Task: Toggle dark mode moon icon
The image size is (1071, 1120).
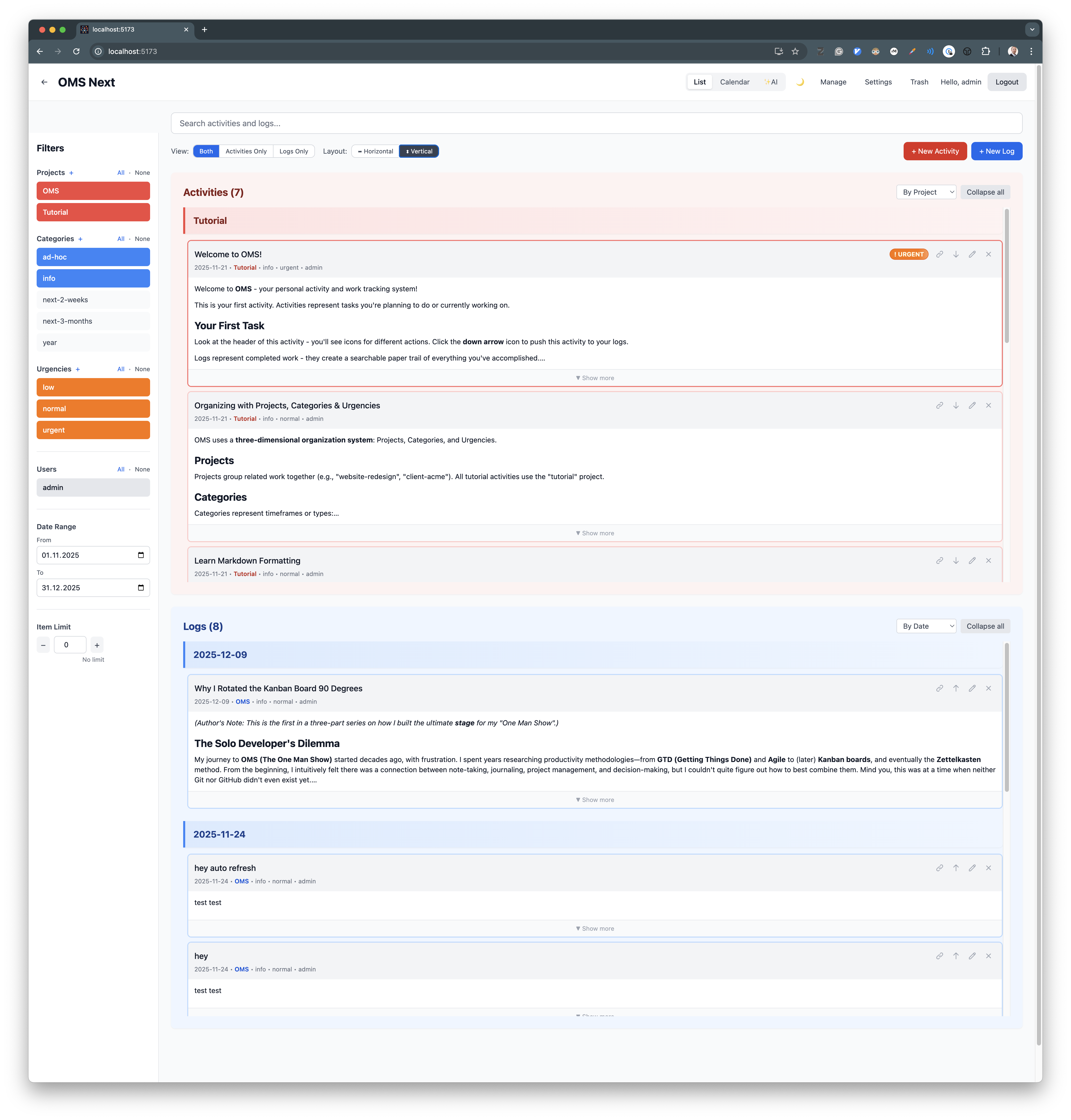Action: 800,82
